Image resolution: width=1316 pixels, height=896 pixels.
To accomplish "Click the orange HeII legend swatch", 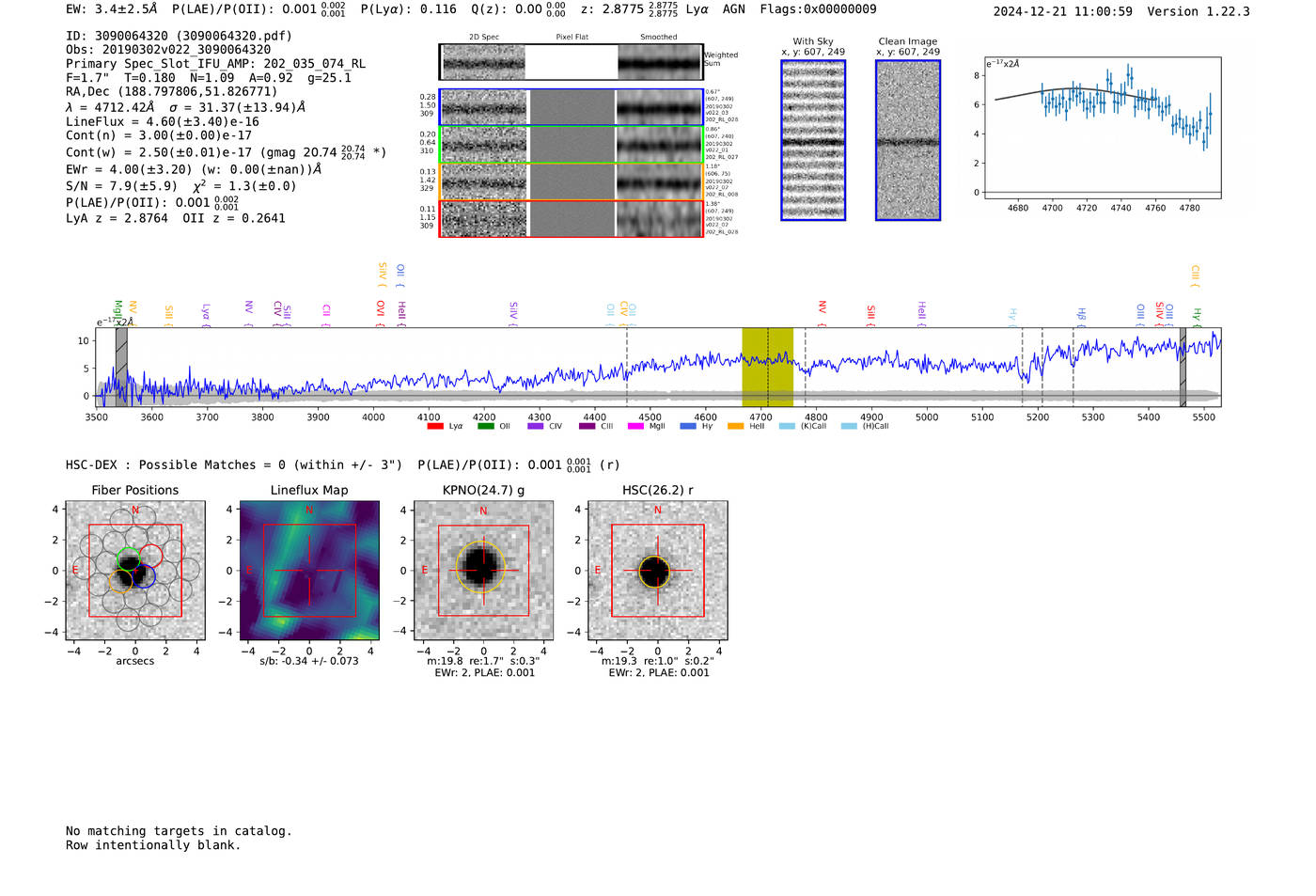I will point(735,427).
